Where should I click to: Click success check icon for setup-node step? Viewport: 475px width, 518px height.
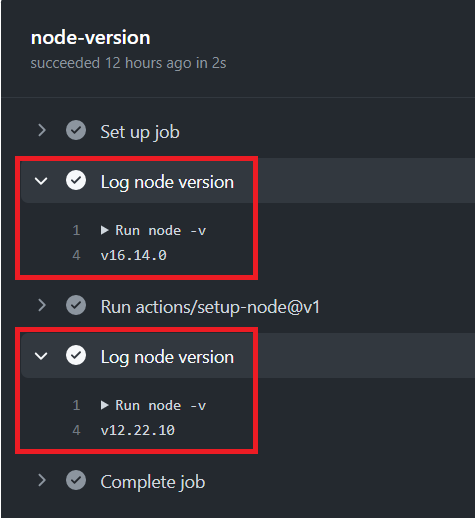76,305
